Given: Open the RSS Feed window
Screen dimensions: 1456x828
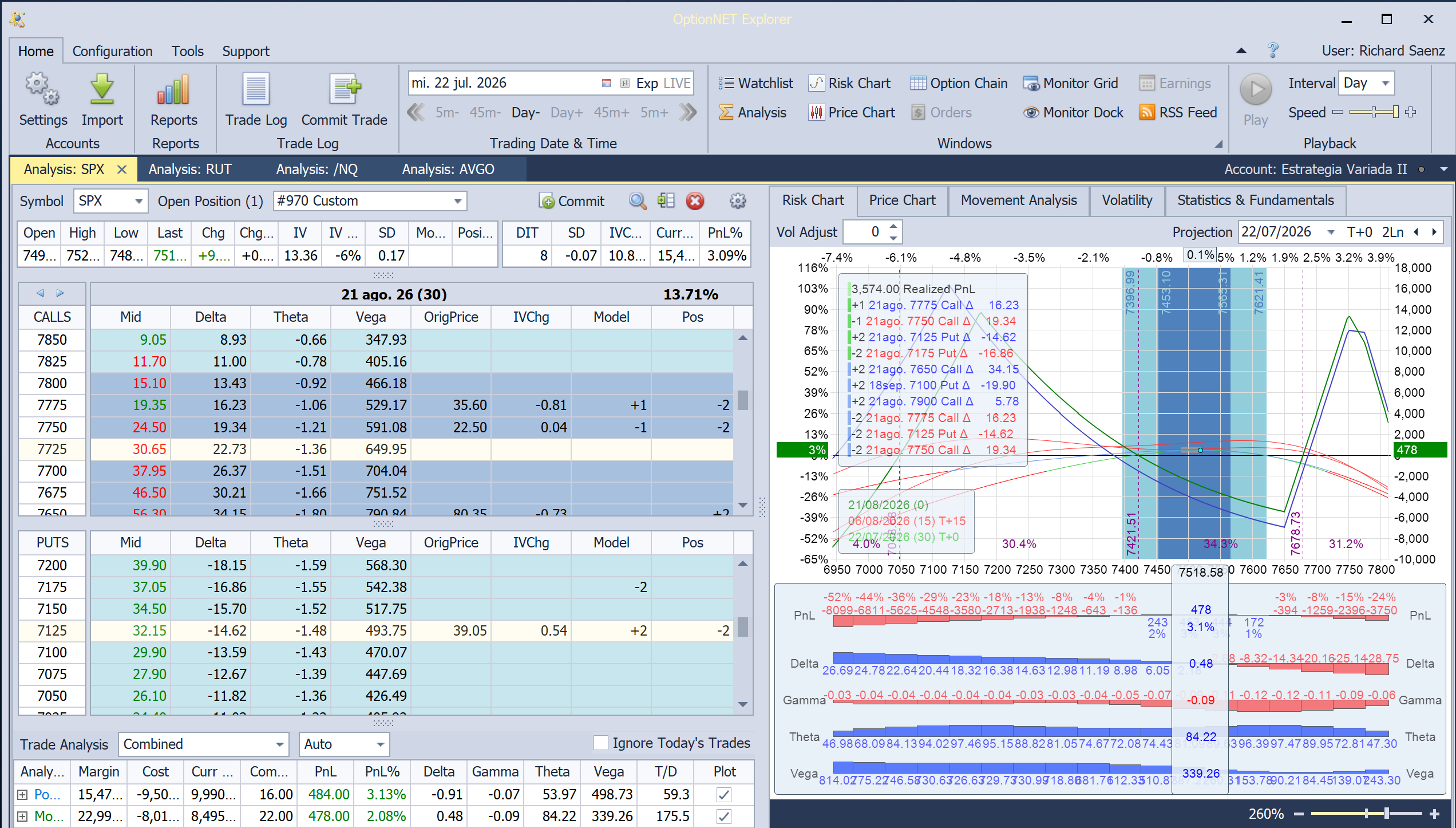Looking at the screenshot, I should coord(1178,113).
